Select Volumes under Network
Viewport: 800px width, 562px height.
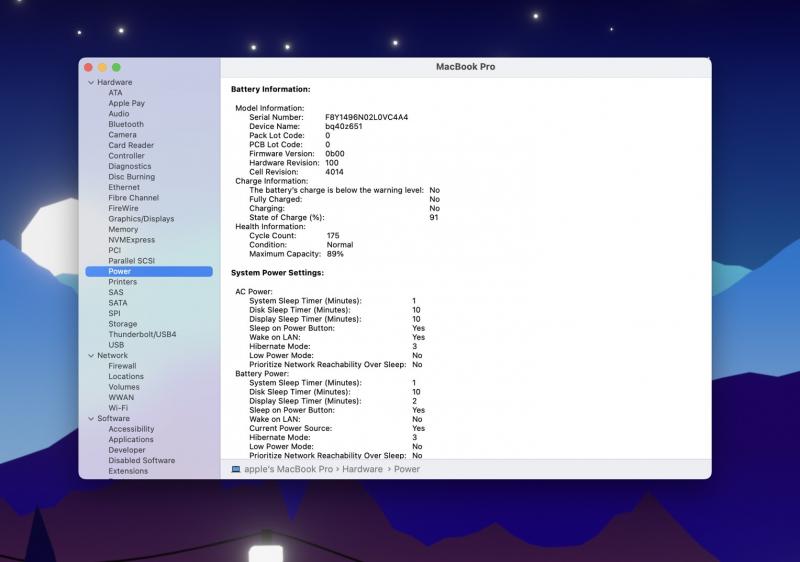[x=124, y=387]
